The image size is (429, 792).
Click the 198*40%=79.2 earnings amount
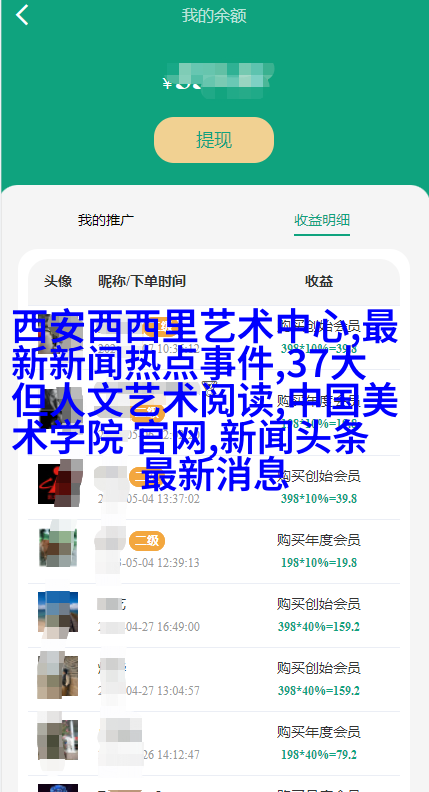tap(319, 755)
